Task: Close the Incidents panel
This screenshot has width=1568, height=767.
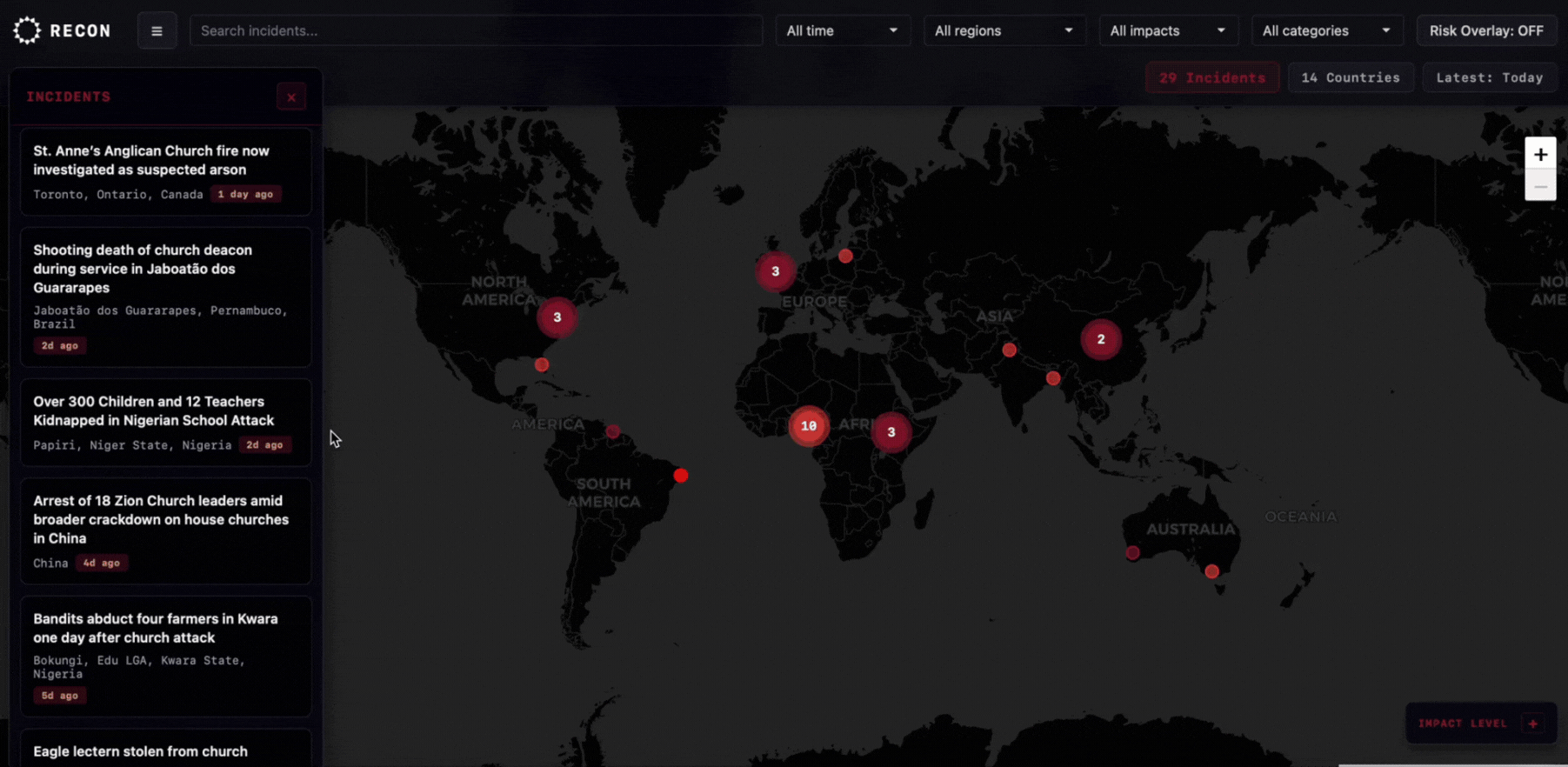Action: (x=291, y=97)
